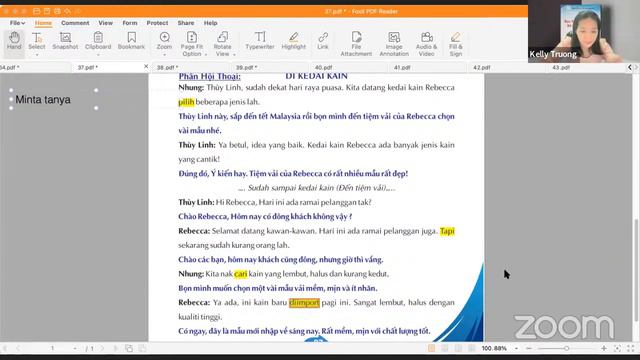
Task: Open the Form ribbon tab
Action: (130, 23)
